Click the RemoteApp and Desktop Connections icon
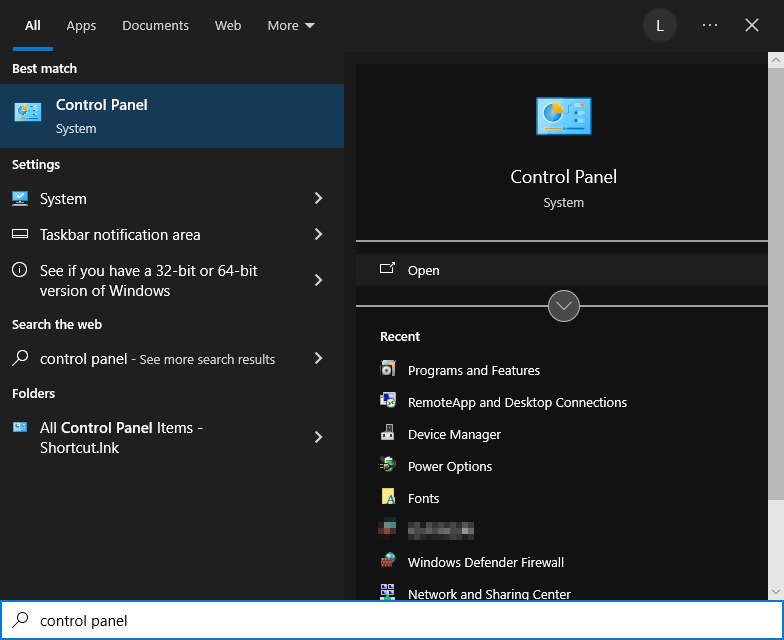Screen dimensions: 784x640 pyautogui.click(x=388, y=400)
